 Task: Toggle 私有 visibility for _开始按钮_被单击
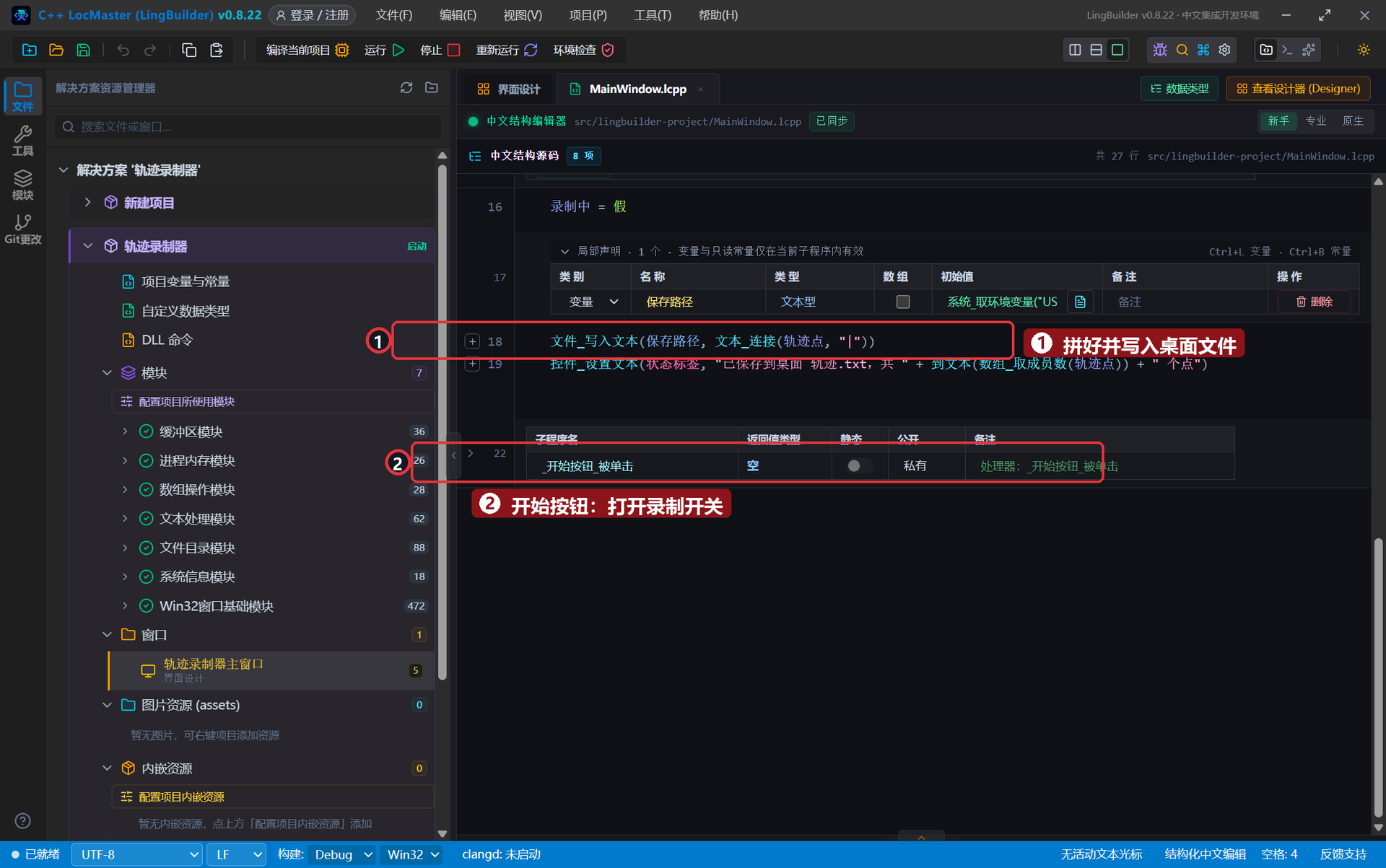[915, 466]
